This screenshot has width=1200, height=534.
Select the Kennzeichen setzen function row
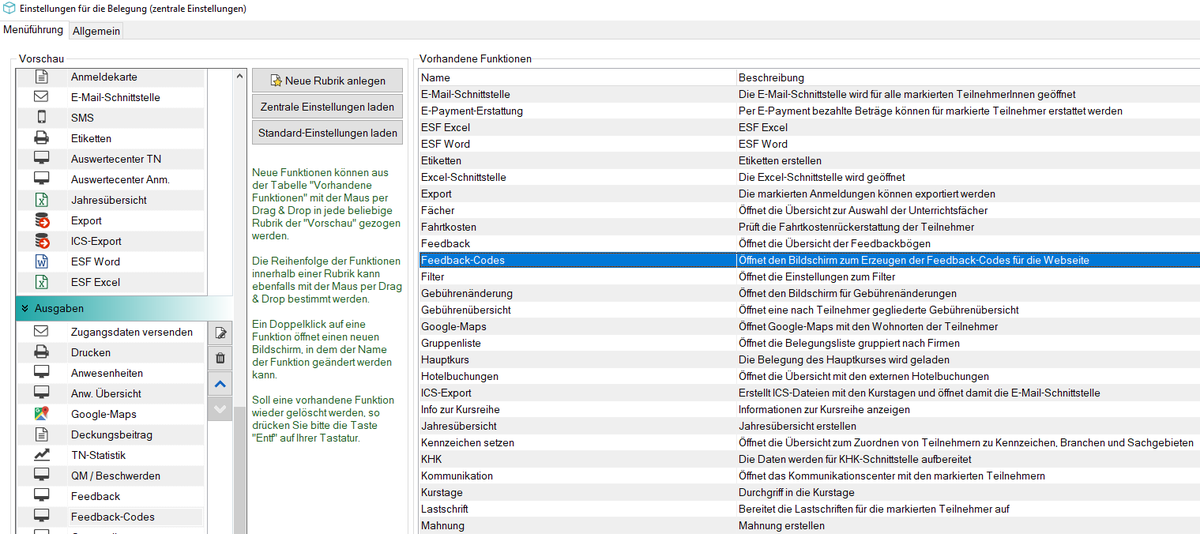(808, 442)
